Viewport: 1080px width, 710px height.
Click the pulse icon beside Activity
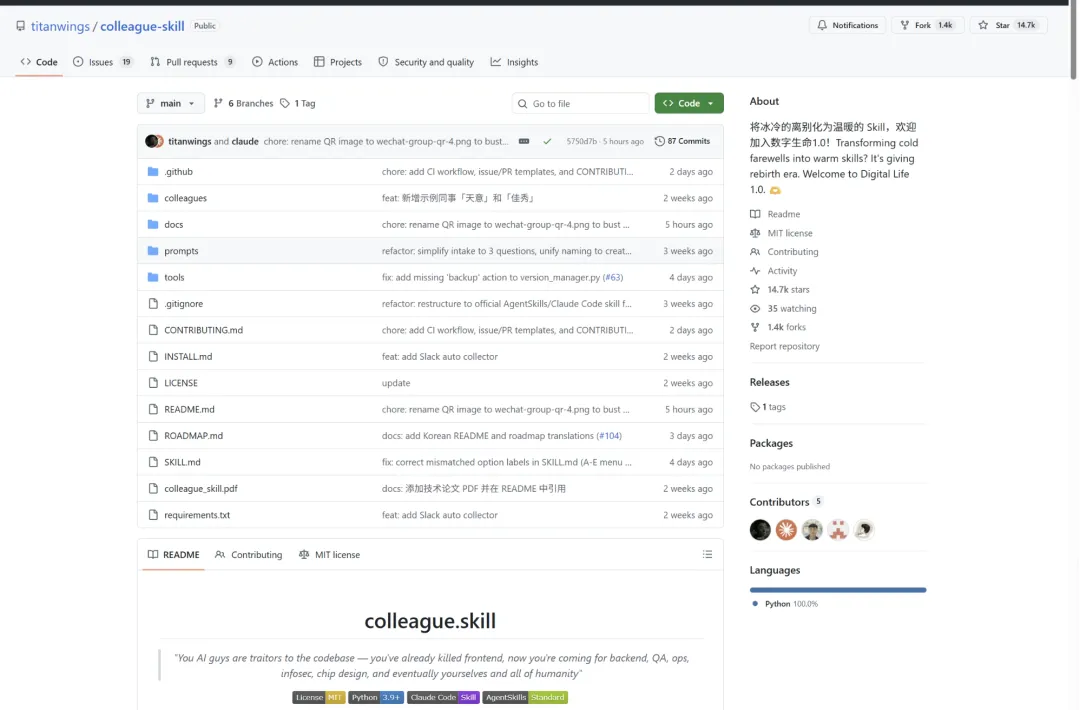pyautogui.click(x=755, y=271)
